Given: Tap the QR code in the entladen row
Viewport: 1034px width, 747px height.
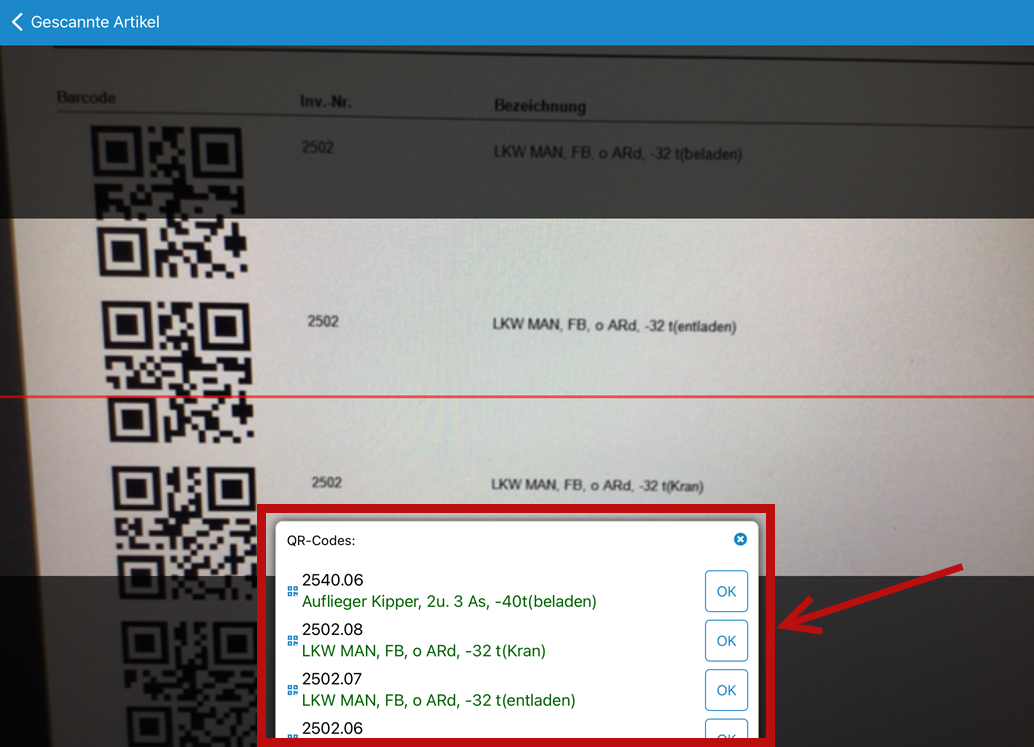Looking at the screenshot, I should (178, 372).
